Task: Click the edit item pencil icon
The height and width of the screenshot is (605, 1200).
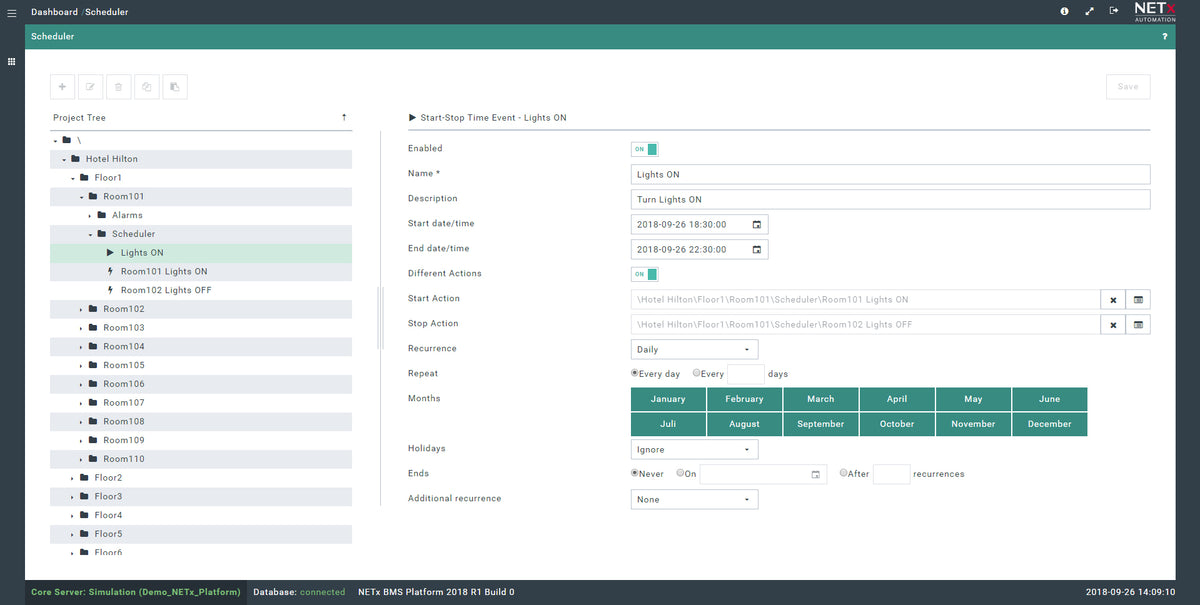Action: (90, 87)
